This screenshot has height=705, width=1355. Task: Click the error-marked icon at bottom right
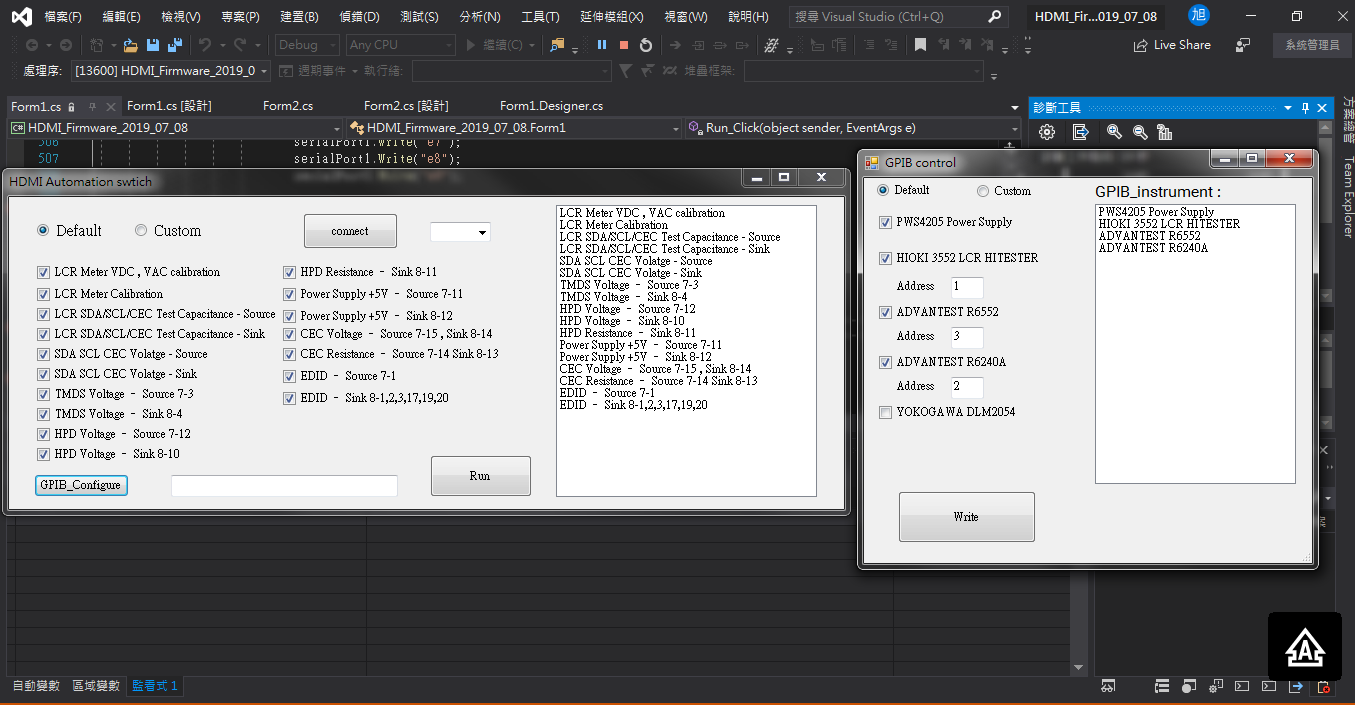tap(1323, 686)
